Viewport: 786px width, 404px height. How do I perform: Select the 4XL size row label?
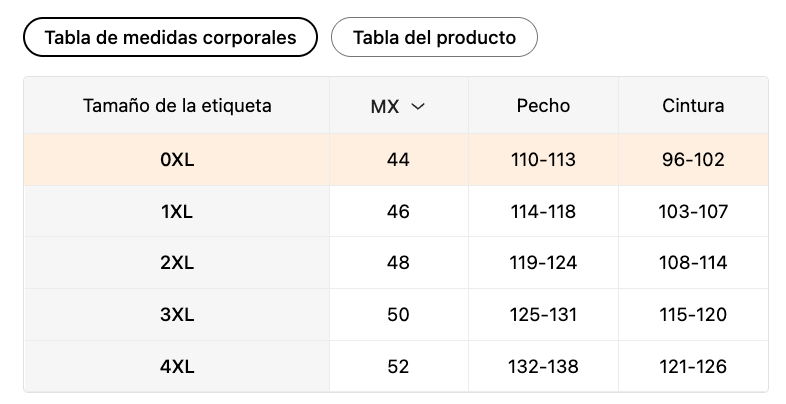(177, 367)
